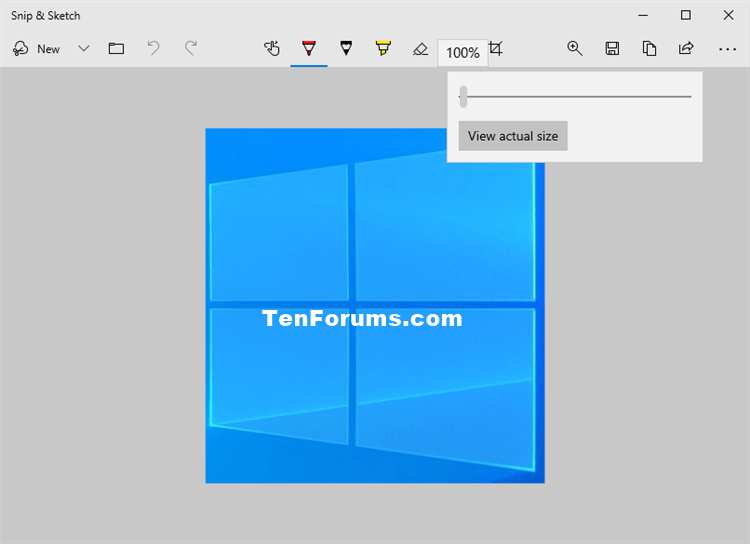This screenshot has width=750, height=544.
Task: Maximize the Snip & Sketch window
Action: [685, 15]
